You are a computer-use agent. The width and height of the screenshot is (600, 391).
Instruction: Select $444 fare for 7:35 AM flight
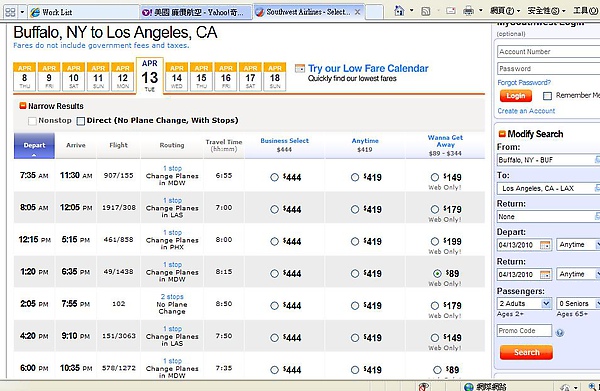(274, 177)
